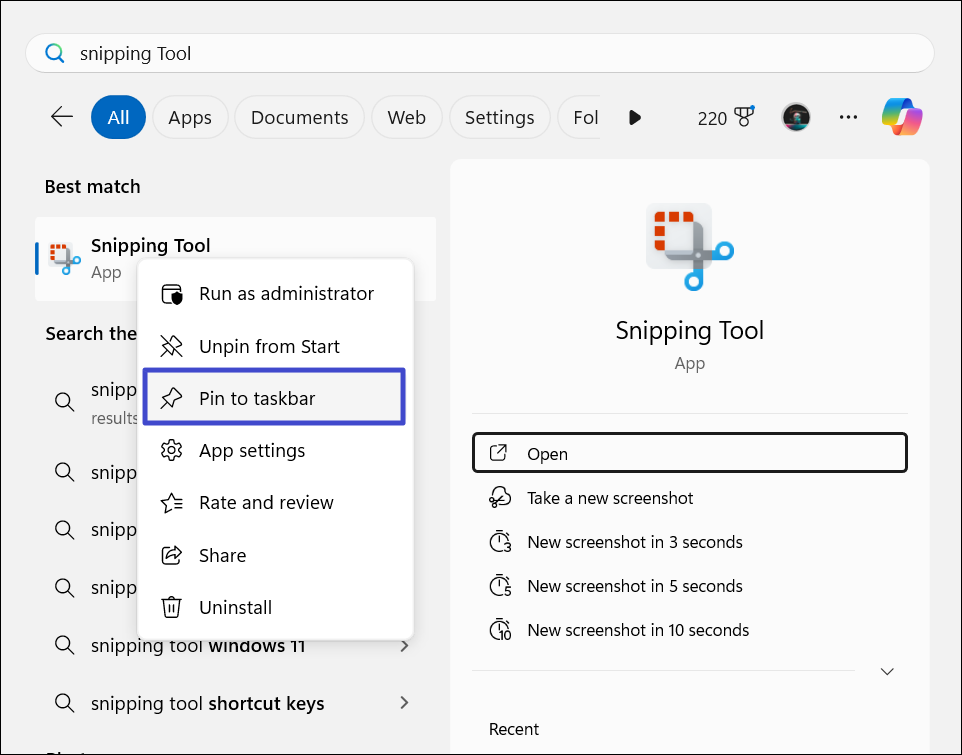Open the three-dot more options menu

(848, 117)
